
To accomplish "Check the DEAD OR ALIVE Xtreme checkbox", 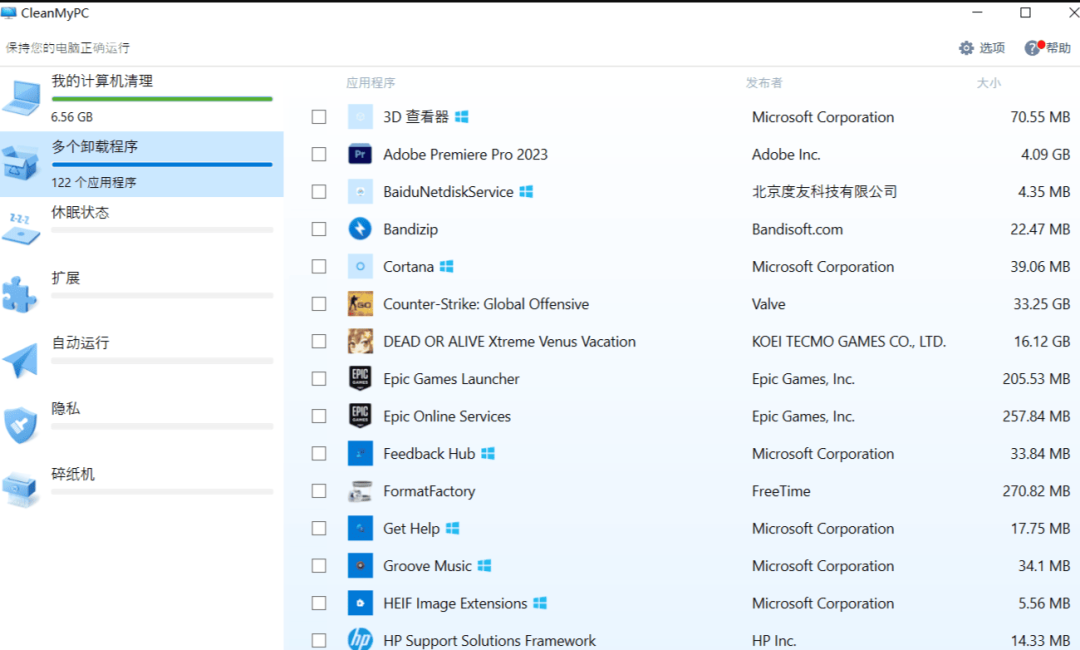I will pyautogui.click(x=319, y=341).
